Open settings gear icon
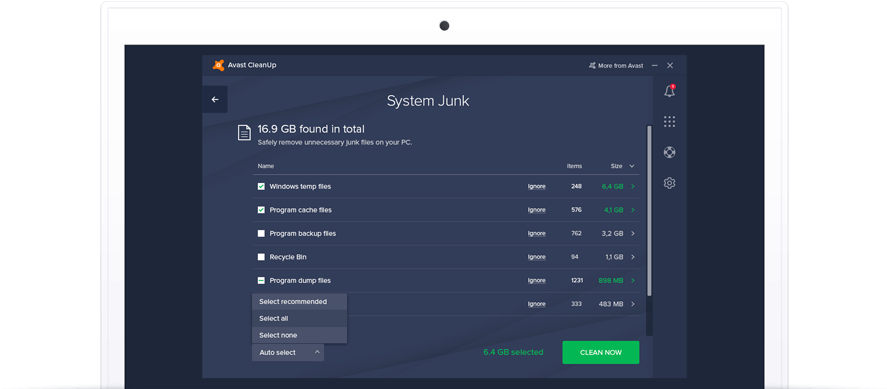Viewport: 887px width, 389px height. pos(670,183)
